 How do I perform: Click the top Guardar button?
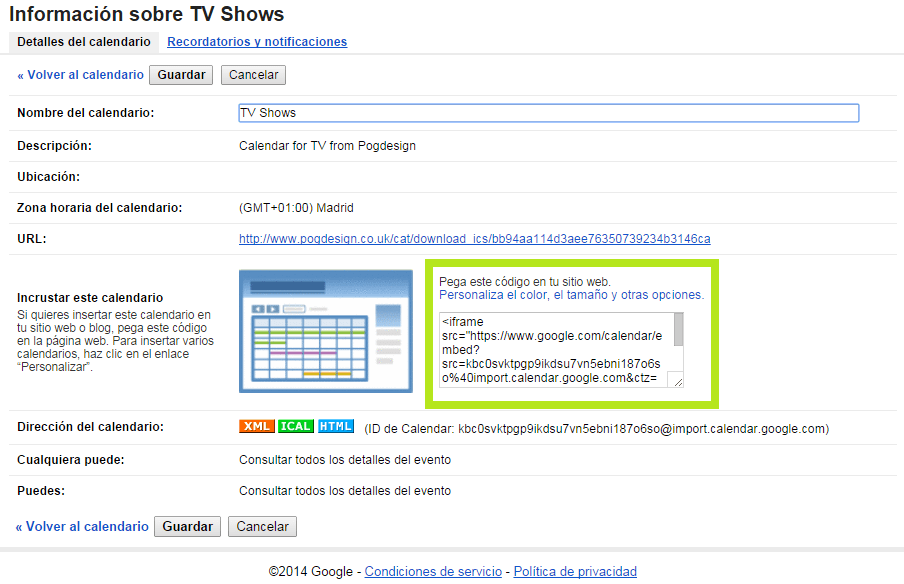(181, 75)
